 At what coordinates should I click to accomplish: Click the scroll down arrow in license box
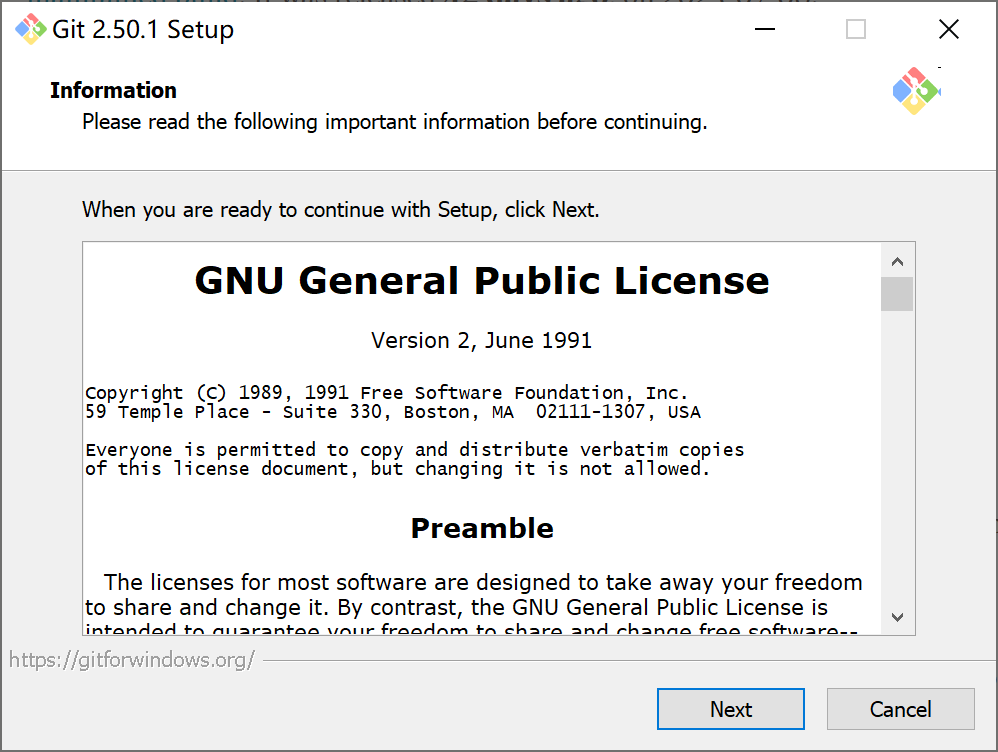tap(897, 617)
